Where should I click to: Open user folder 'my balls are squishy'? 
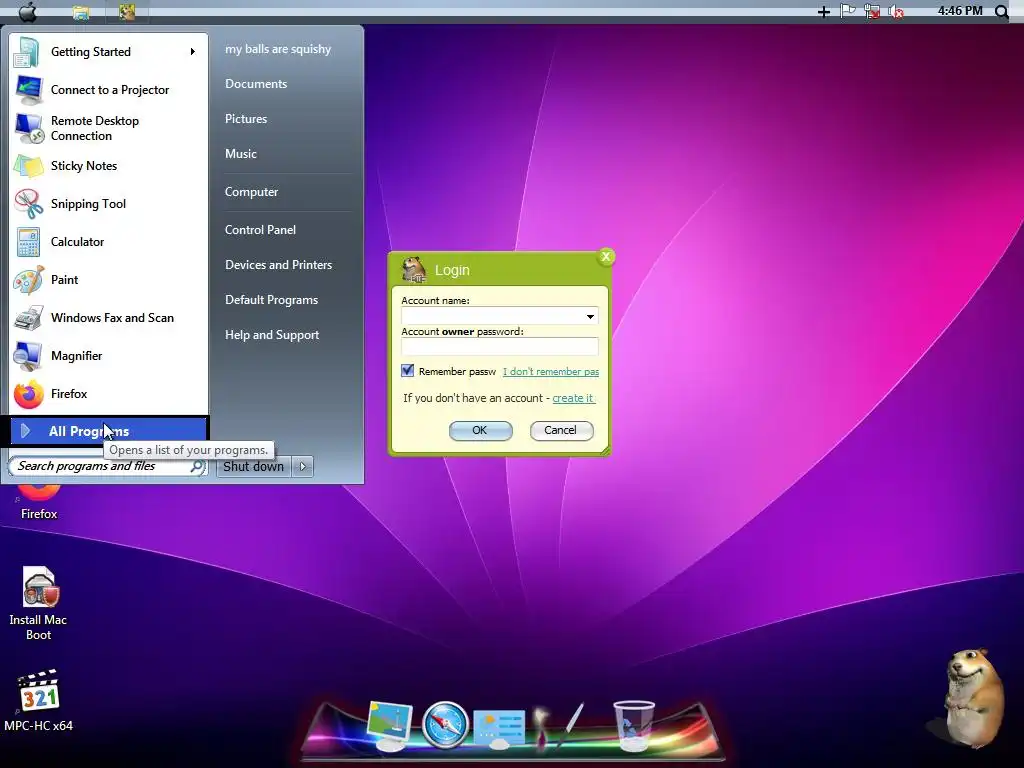tap(278, 49)
